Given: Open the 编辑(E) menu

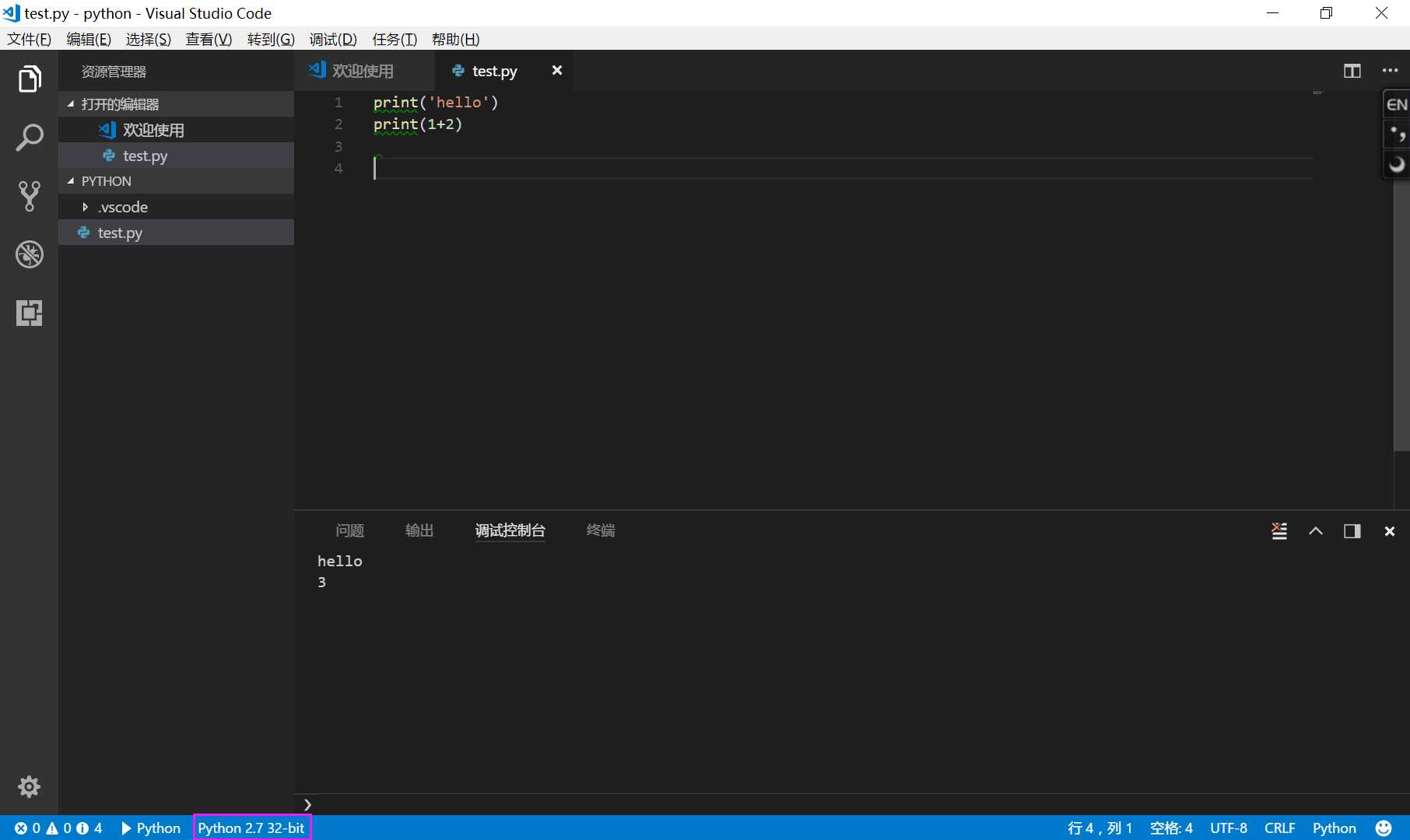Looking at the screenshot, I should tap(89, 39).
